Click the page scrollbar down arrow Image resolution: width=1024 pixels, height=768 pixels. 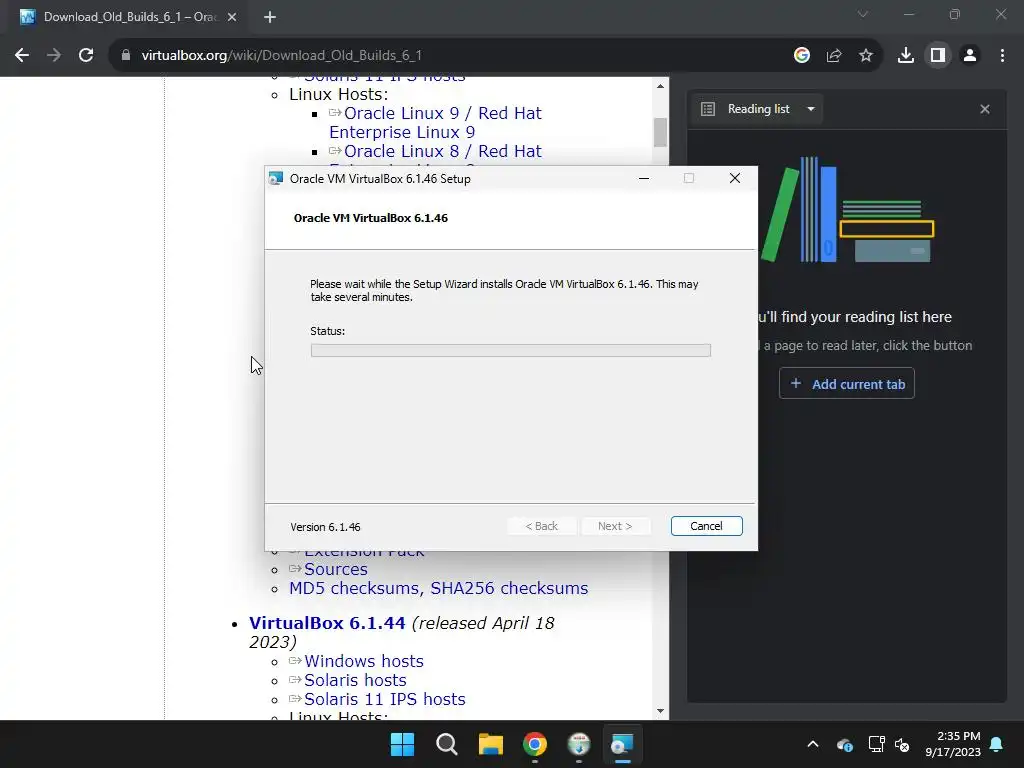pyautogui.click(x=660, y=711)
